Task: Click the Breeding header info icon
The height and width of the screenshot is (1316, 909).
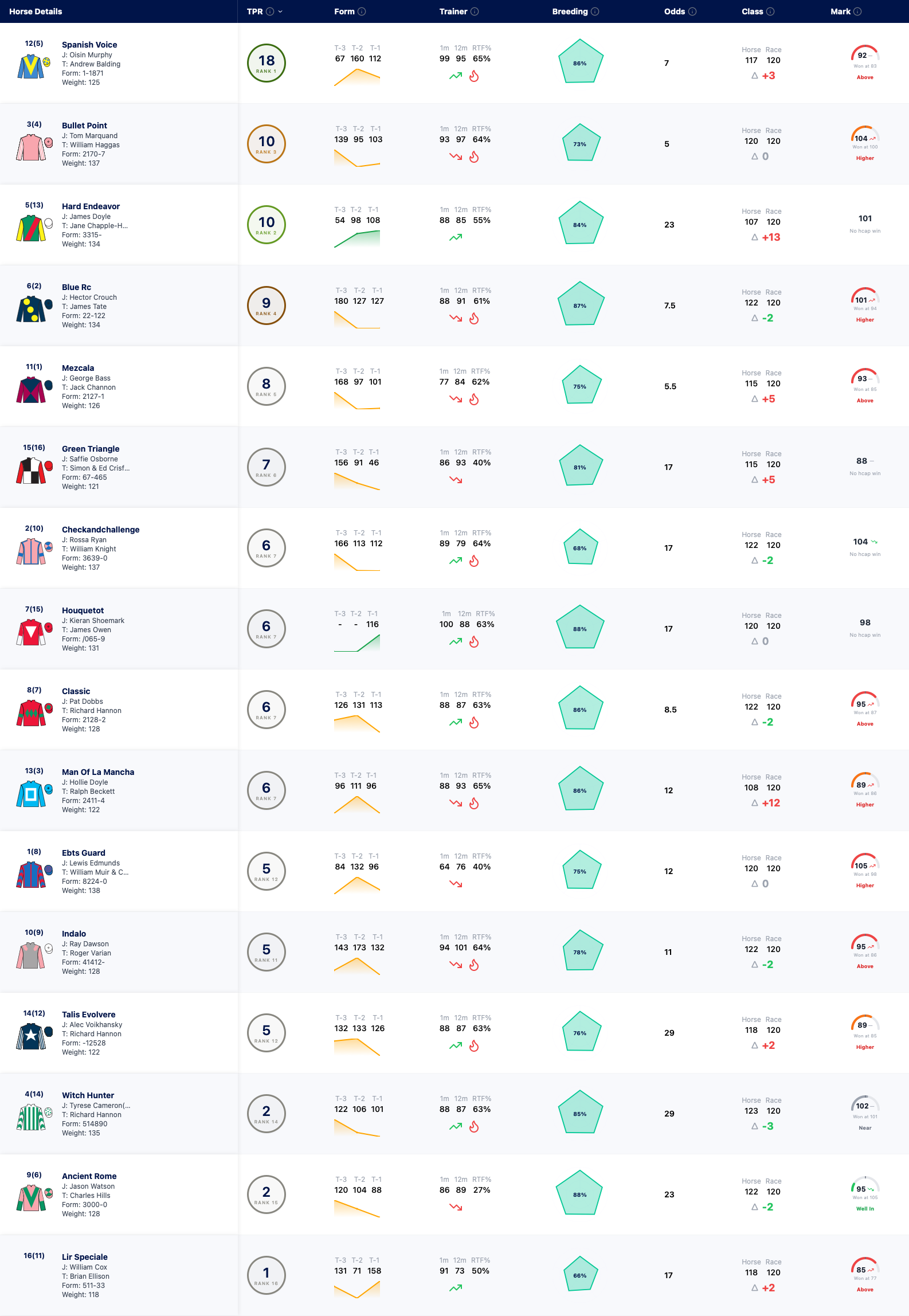Action: tap(595, 11)
